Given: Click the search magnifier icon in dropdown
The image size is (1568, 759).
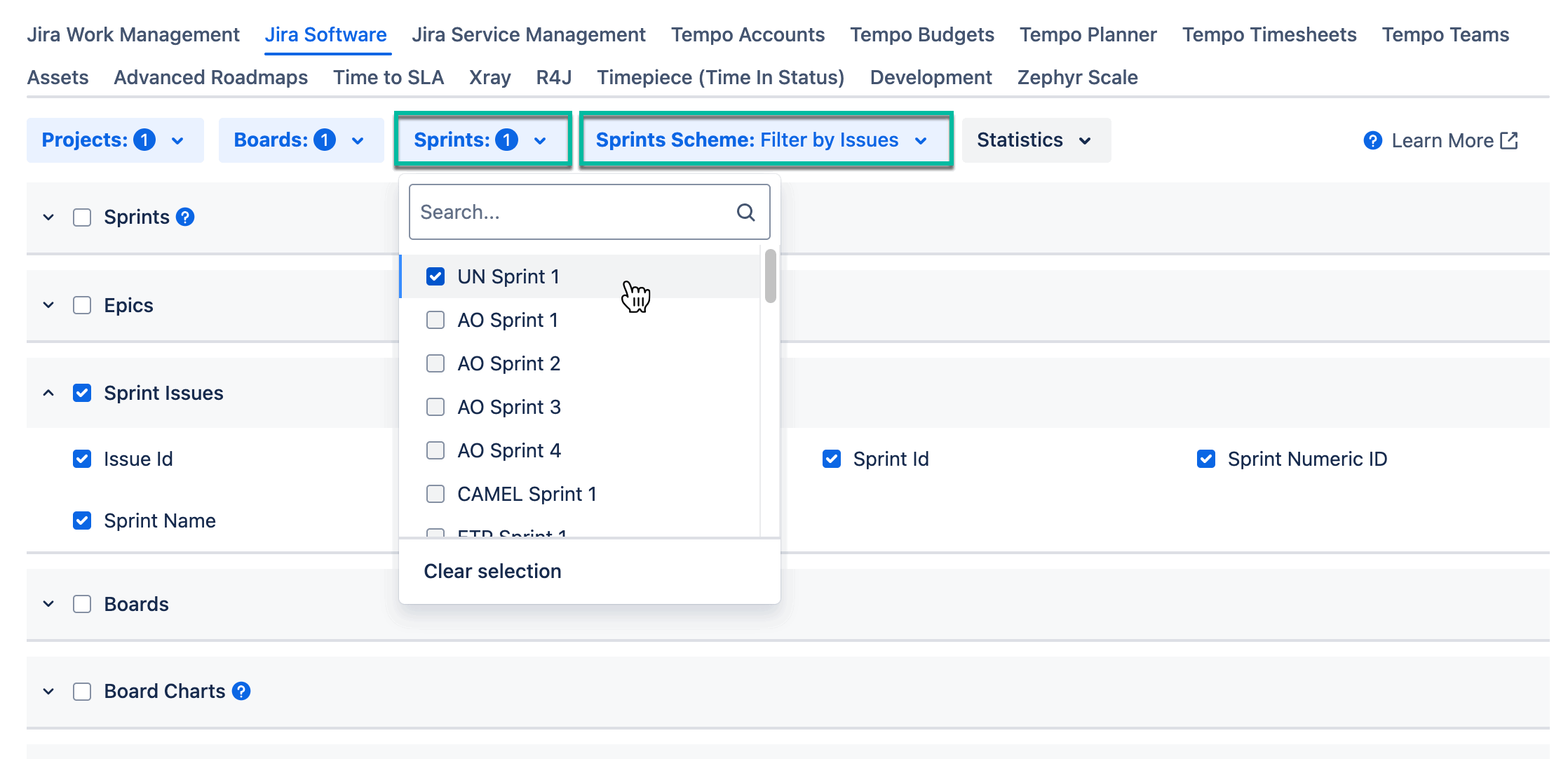Looking at the screenshot, I should 745,211.
